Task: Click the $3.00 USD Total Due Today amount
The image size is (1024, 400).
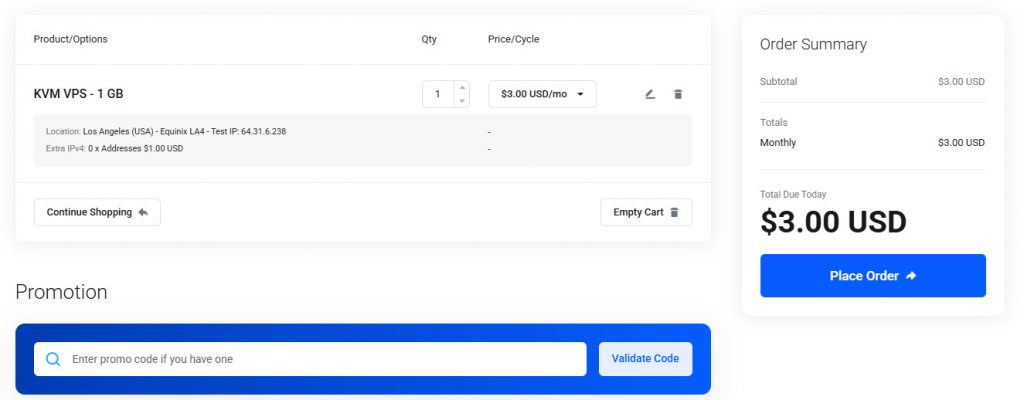Action: (x=833, y=222)
